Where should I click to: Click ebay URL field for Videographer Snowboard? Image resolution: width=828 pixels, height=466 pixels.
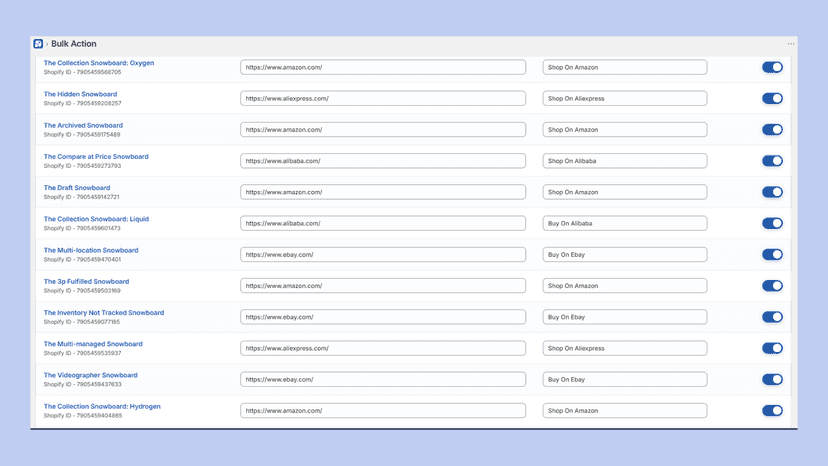[383, 379]
